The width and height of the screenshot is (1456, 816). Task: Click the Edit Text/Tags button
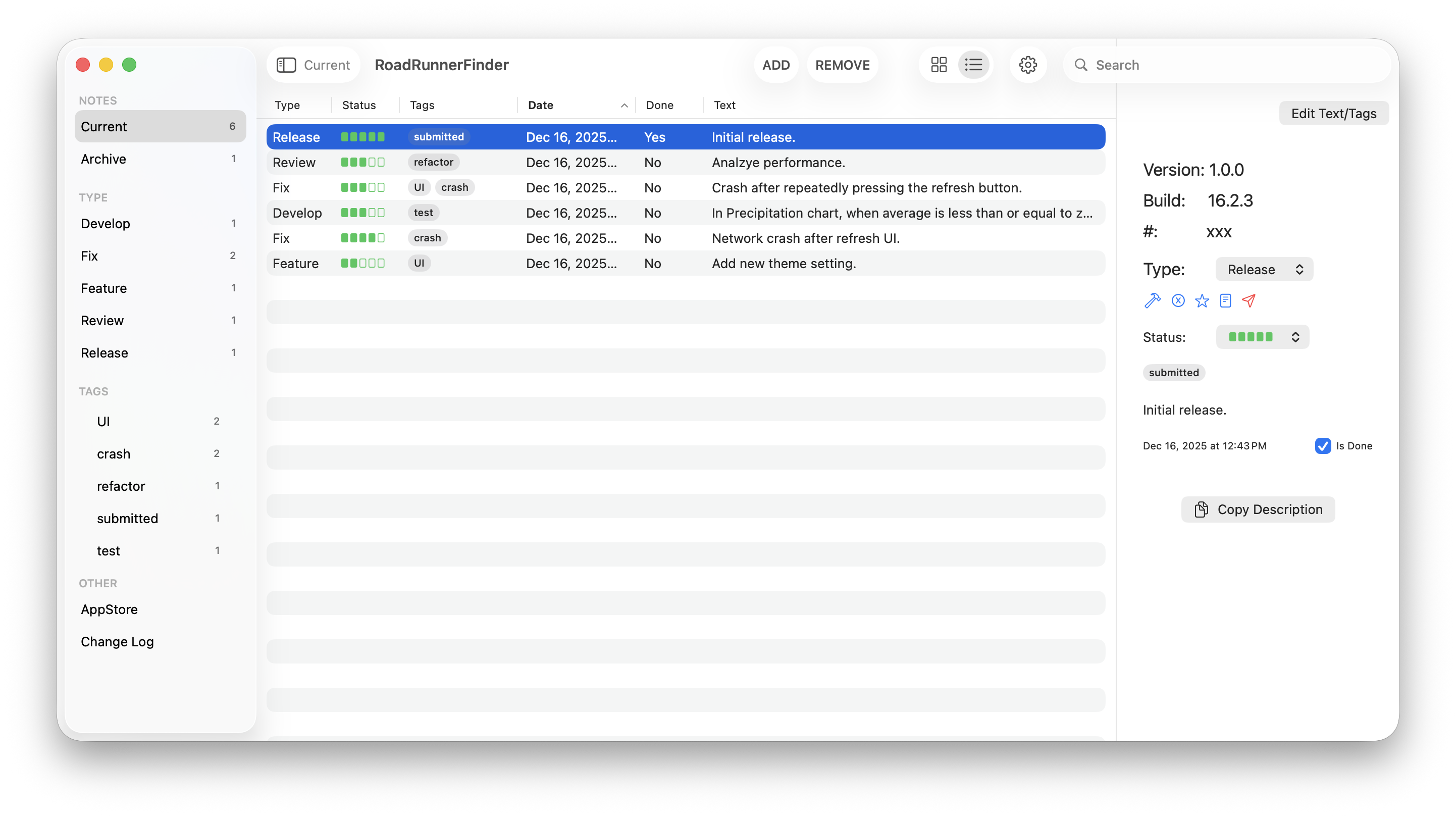pyautogui.click(x=1333, y=114)
